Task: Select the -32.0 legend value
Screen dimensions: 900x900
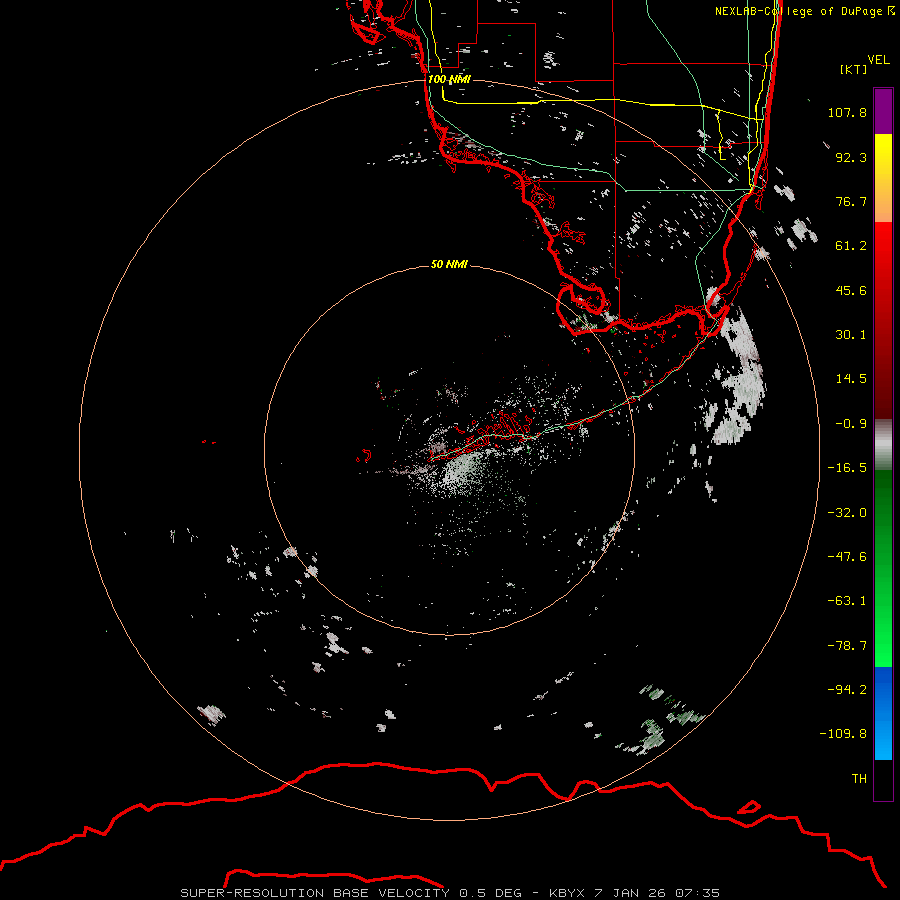Action: (x=847, y=513)
